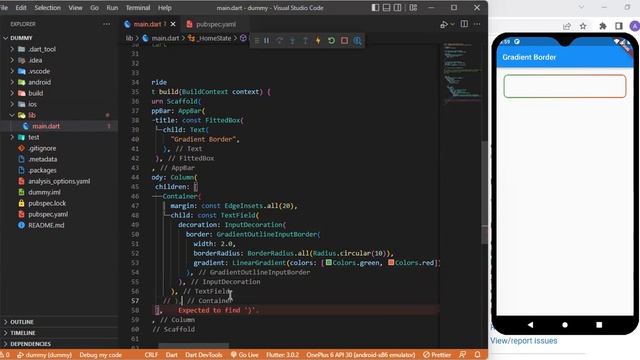Click the Prettier status bar item
Image resolution: width=640 pixels, height=360 pixels.
point(437,355)
